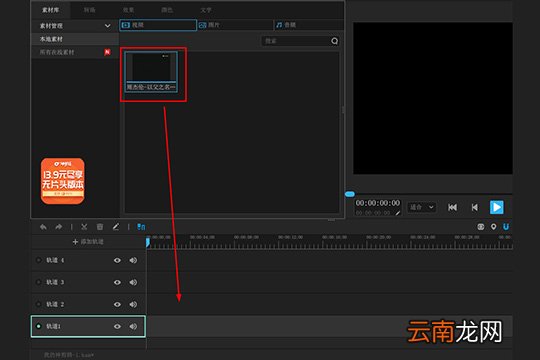Screen dimensions: 540x360
Task: Click the active dot of 轨道1
Action: click(39, 326)
